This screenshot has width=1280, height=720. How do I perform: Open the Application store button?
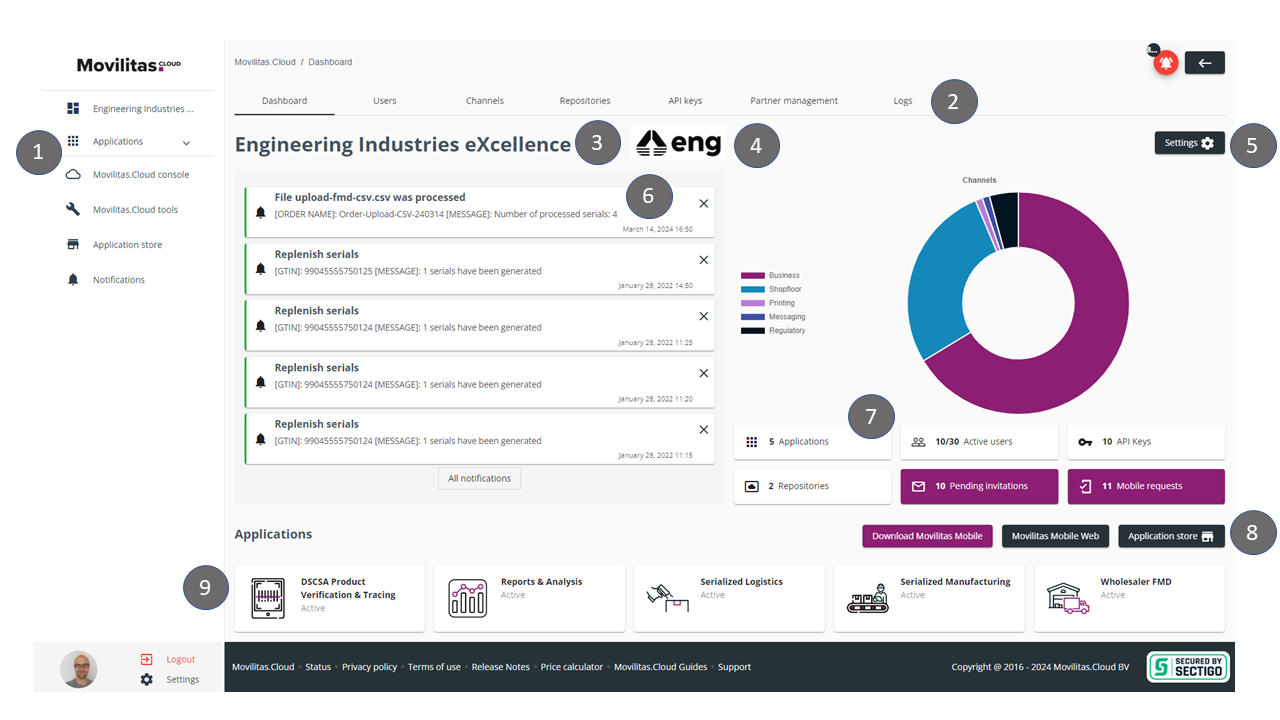[1171, 536]
